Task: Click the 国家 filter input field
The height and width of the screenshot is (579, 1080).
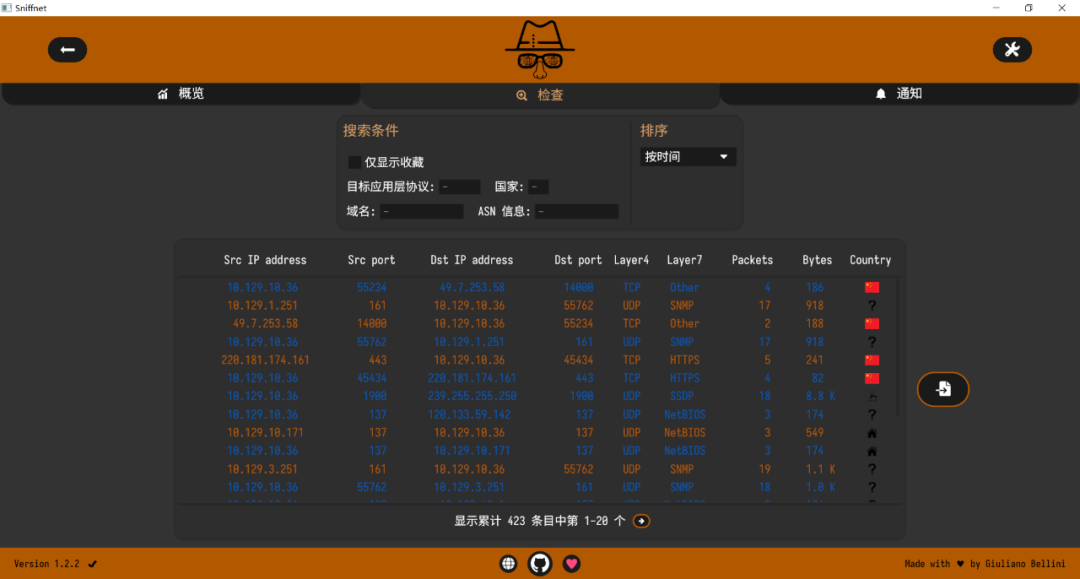Action: [x=538, y=187]
